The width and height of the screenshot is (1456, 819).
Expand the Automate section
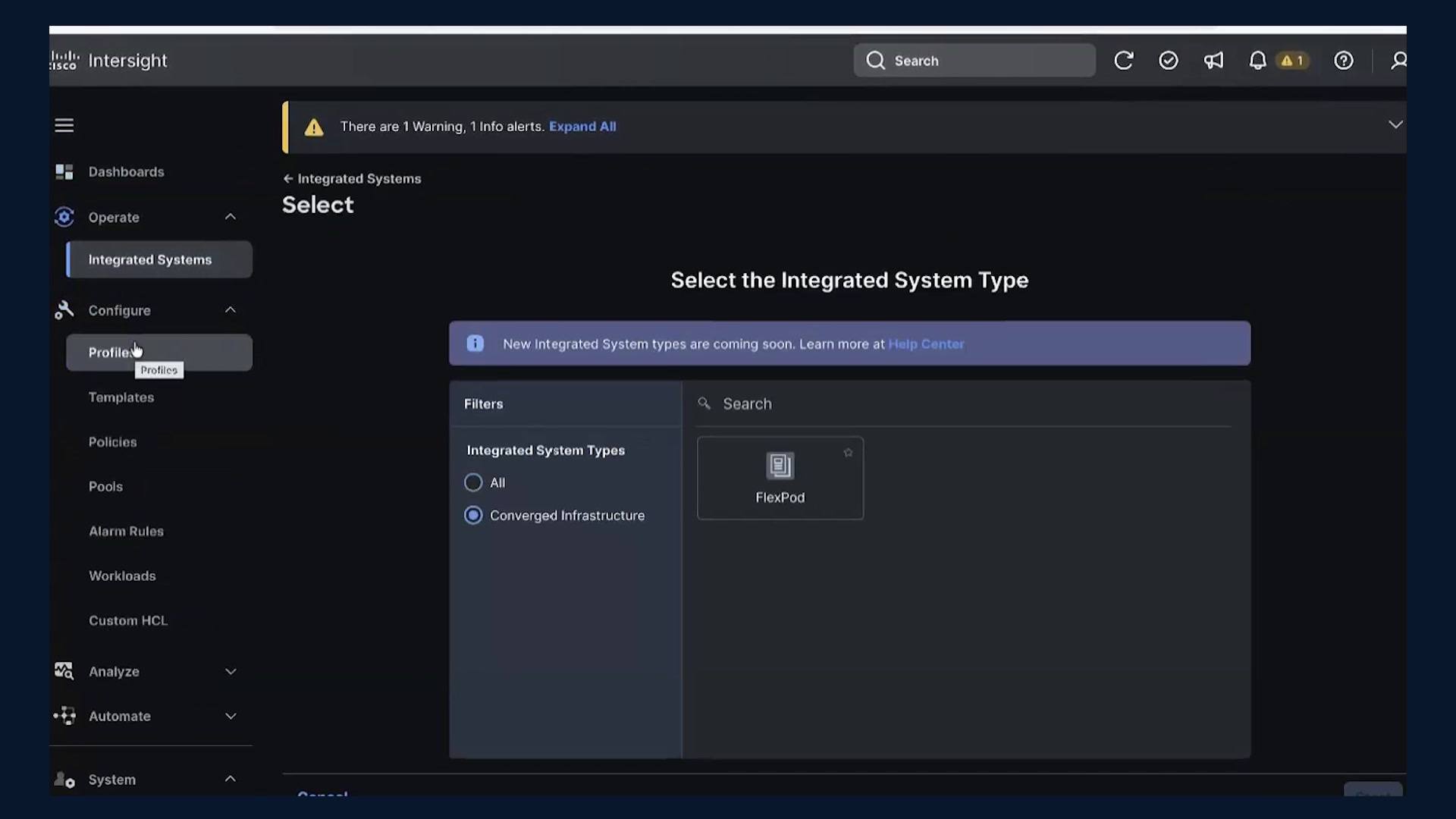coord(231,717)
